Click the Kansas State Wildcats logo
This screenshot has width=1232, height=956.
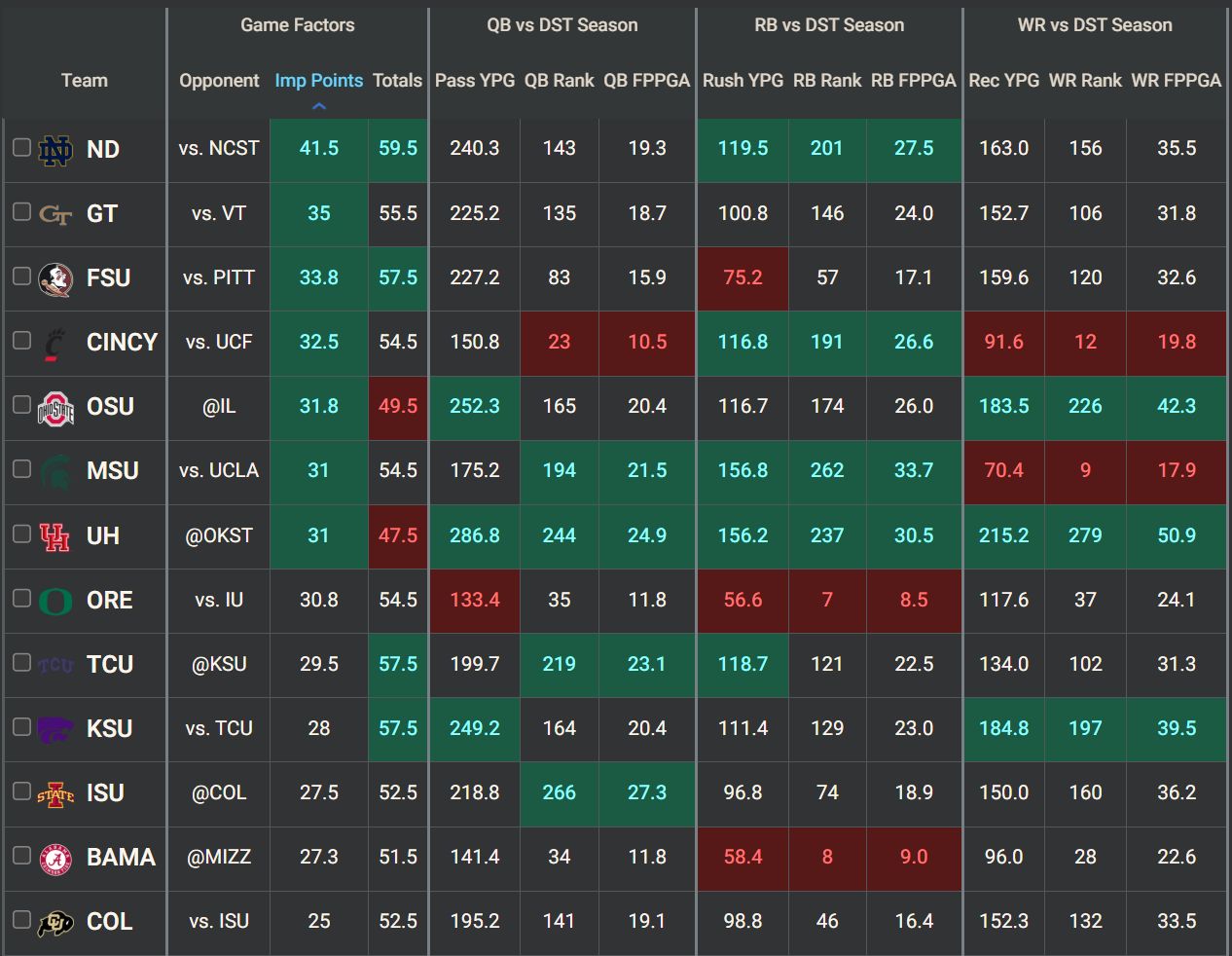55,729
